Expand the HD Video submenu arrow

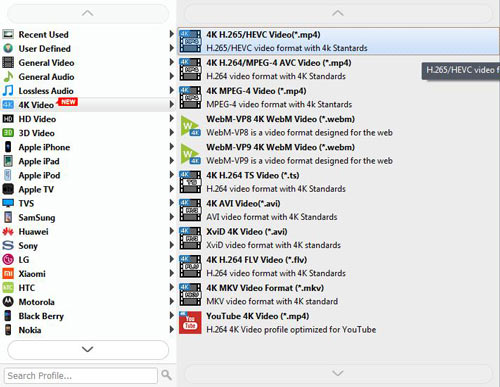click(x=171, y=118)
